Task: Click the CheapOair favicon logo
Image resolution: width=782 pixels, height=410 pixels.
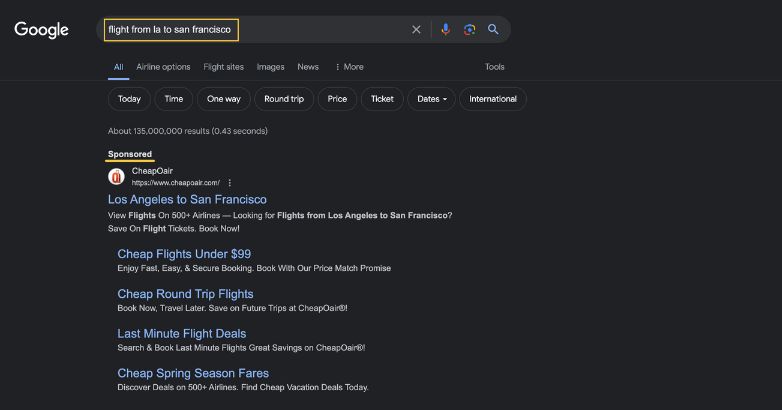Action: (x=116, y=177)
